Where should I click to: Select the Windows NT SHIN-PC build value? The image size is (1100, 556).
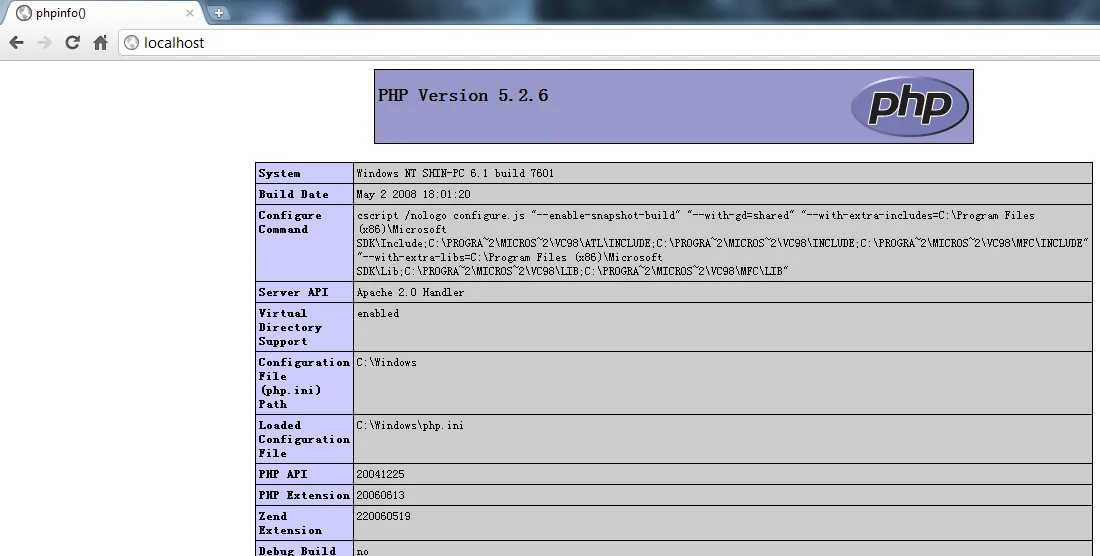tap(455, 173)
